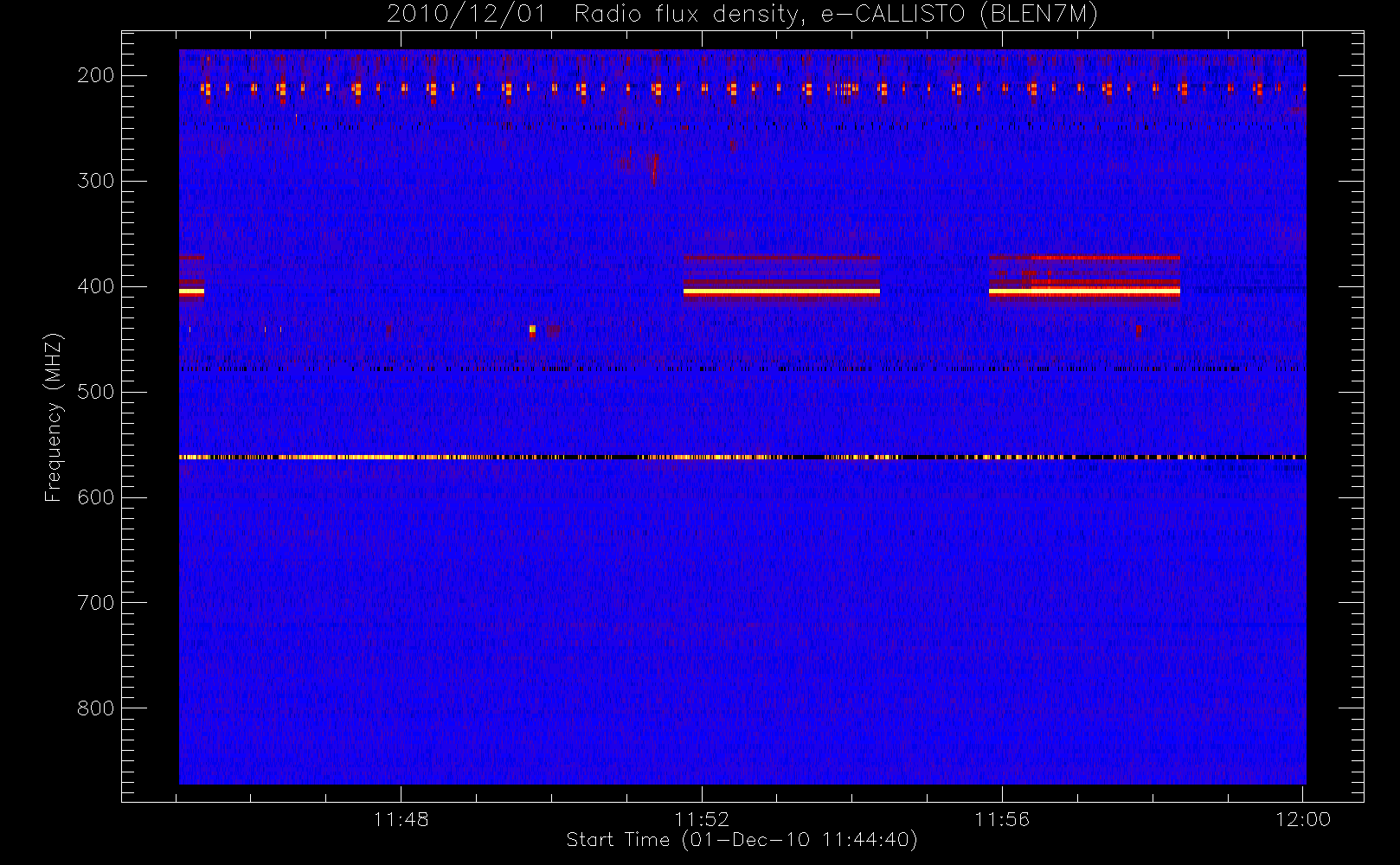Image resolution: width=1400 pixels, height=865 pixels.
Task: Click the 'Start Time (01-Dec-10 11:44:40)' axis label
Action: (x=742, y=840)
